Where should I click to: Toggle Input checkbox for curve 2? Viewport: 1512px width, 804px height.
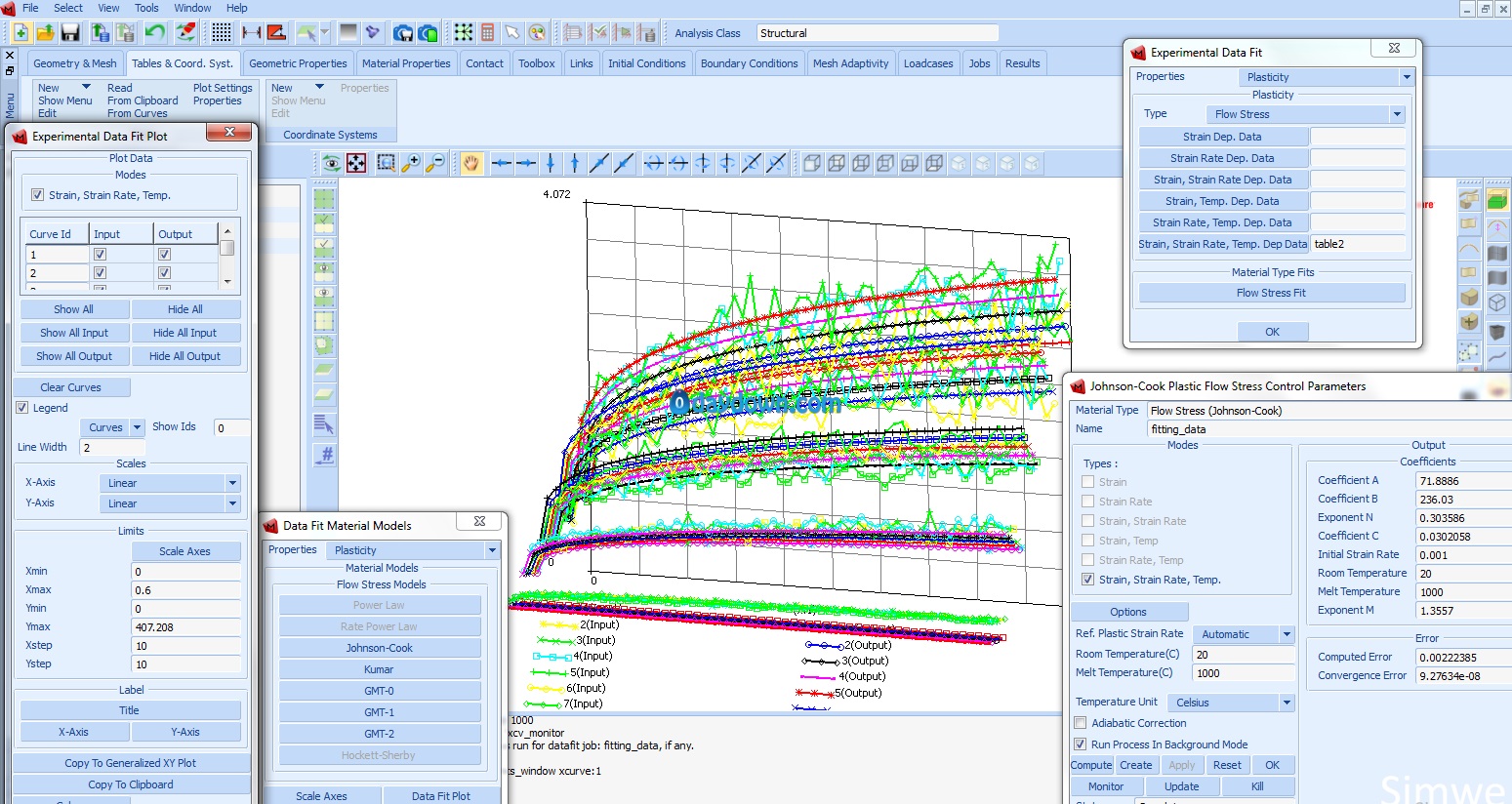click(x=100, y=273)
